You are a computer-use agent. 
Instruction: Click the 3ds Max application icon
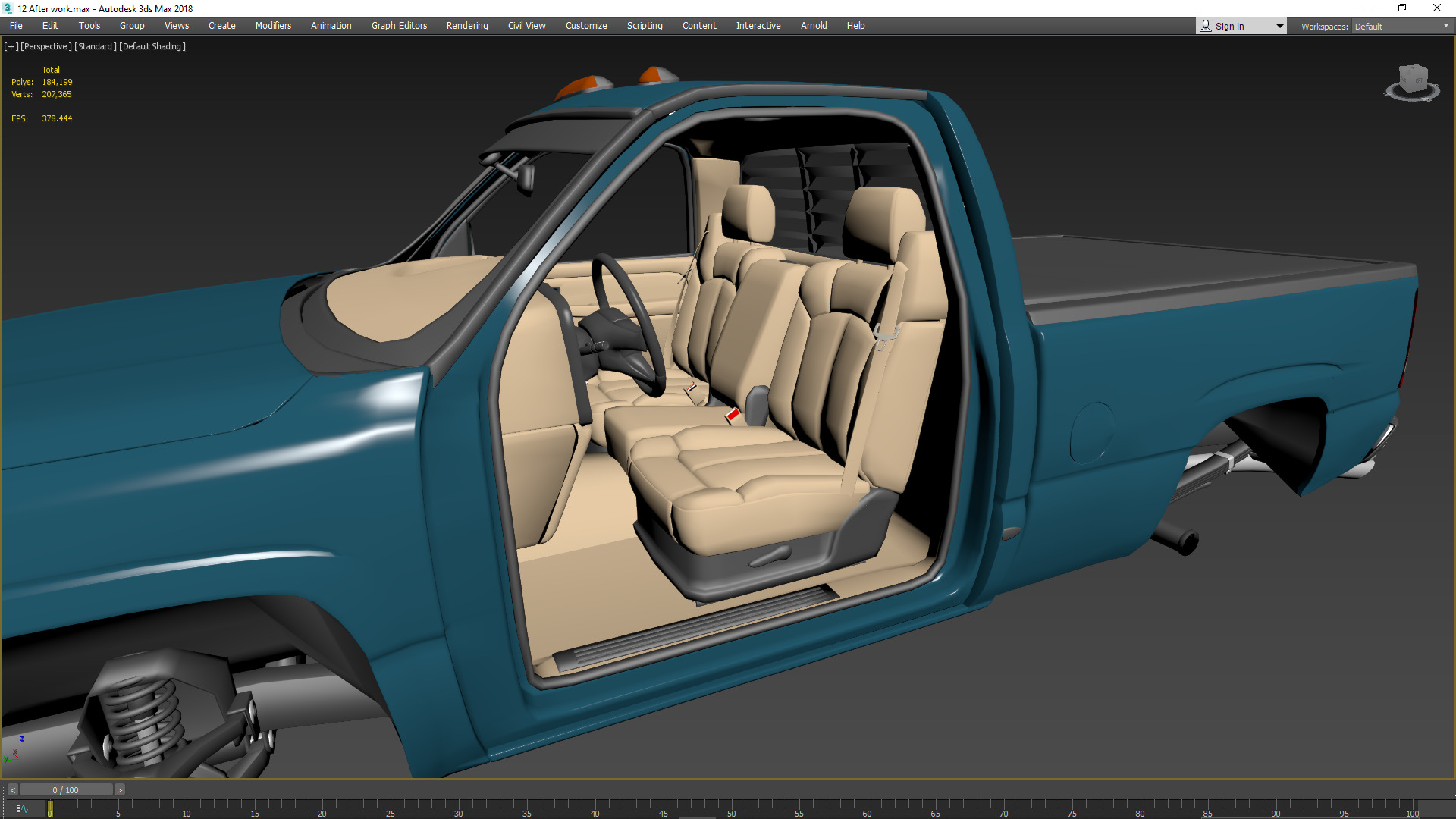[8, 8]
